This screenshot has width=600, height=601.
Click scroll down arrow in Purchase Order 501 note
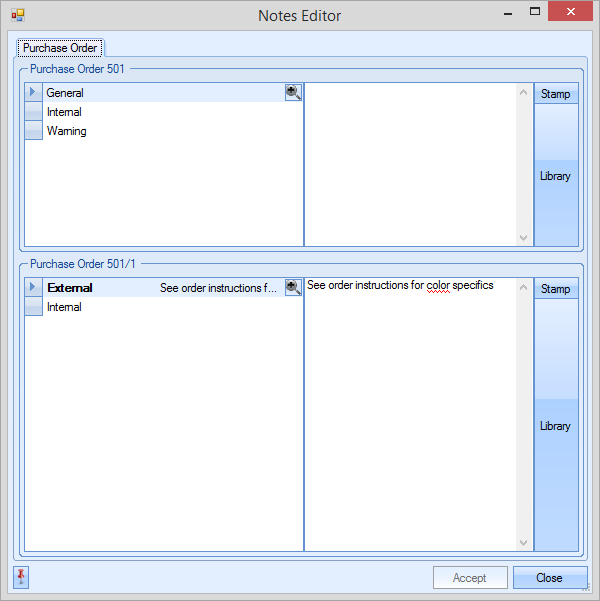coord(524,238)
